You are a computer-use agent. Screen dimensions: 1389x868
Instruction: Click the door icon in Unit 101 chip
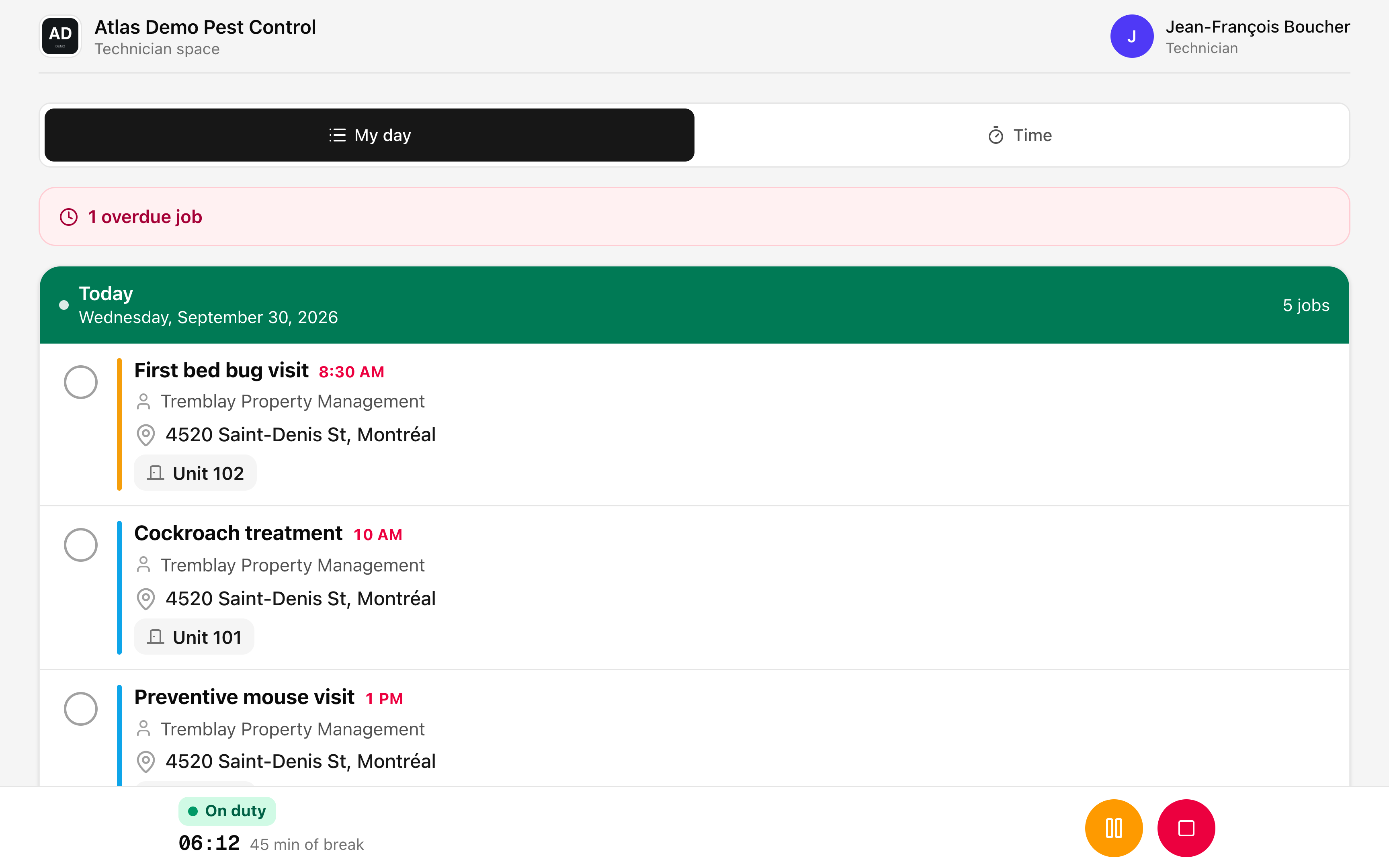click(156, 637)
